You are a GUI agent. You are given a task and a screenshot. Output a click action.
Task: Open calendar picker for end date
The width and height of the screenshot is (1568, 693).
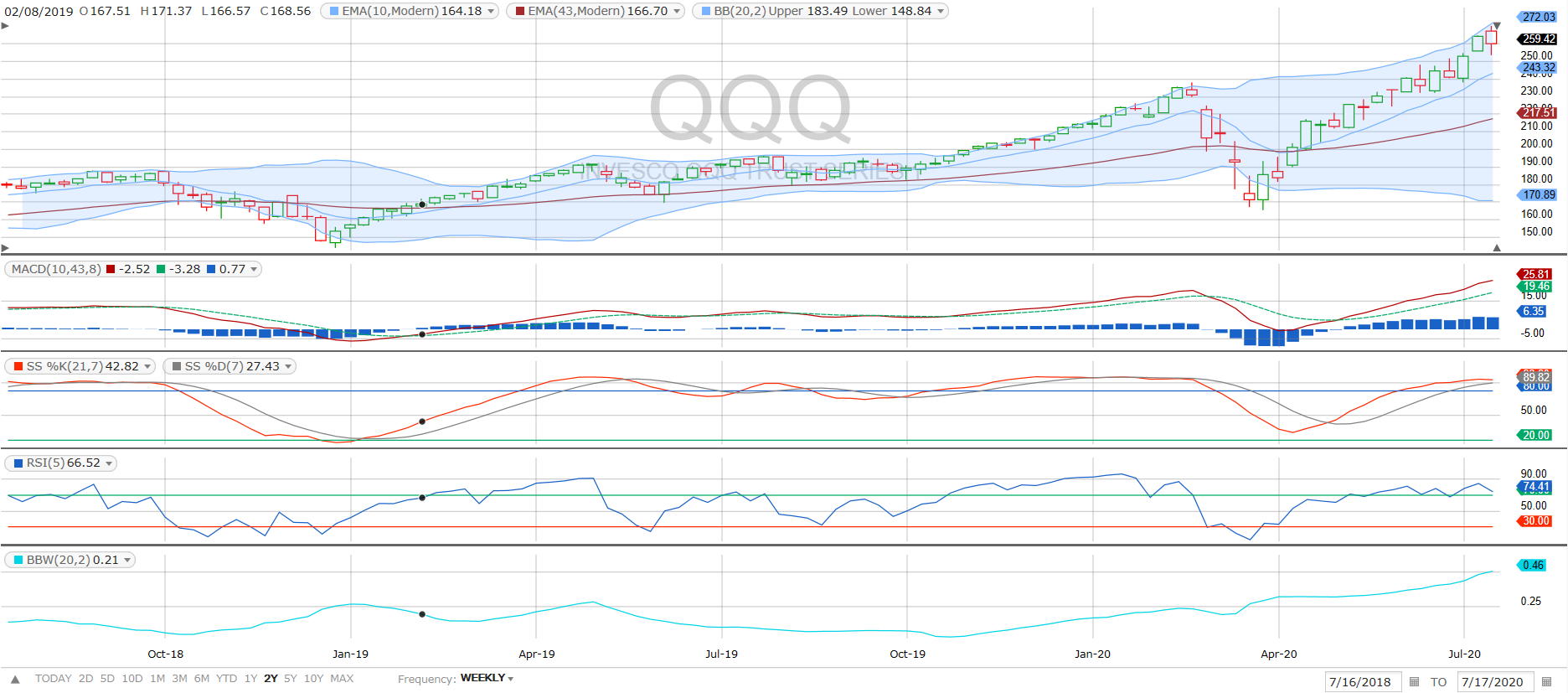[1546, 681]
